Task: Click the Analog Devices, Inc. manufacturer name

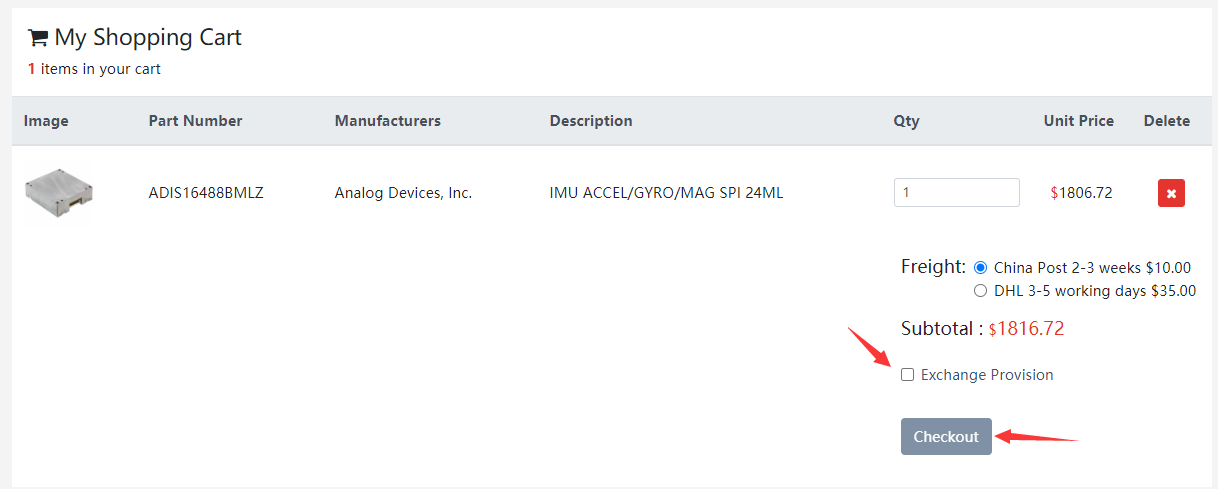Action: [x=403, y=193]
